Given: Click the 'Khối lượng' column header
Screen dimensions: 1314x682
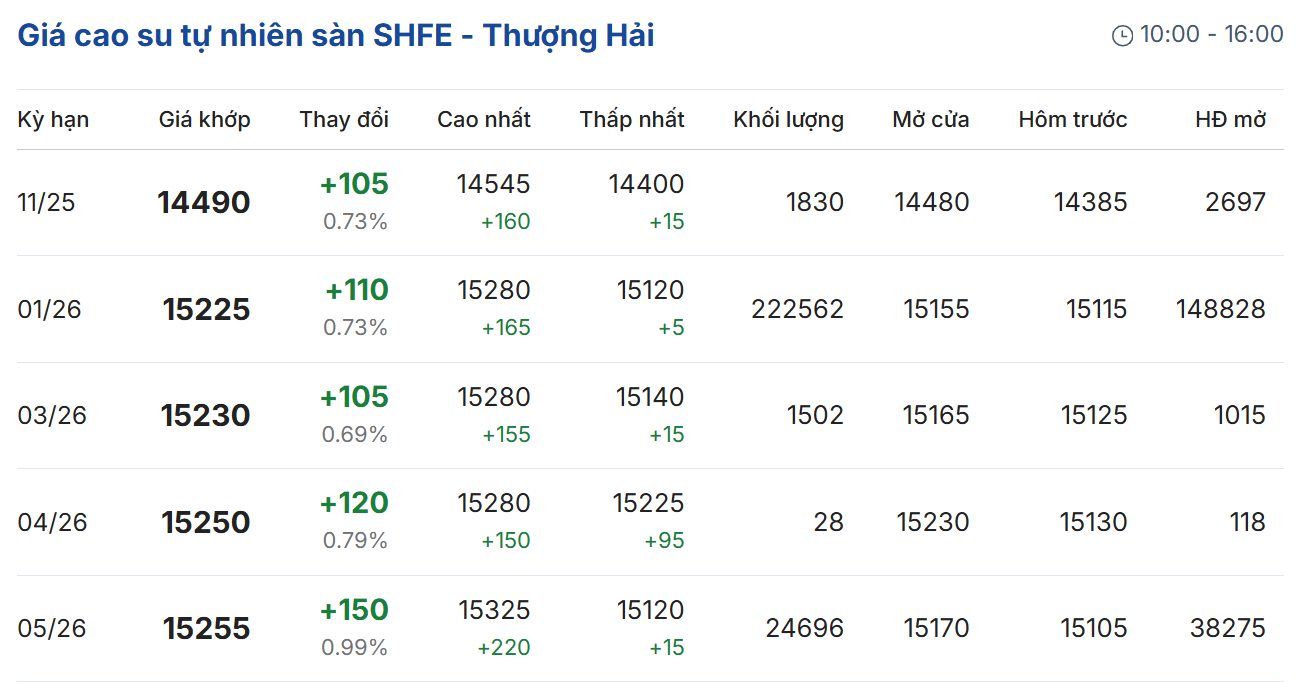Looking at the screenshot, I should 788,120.
